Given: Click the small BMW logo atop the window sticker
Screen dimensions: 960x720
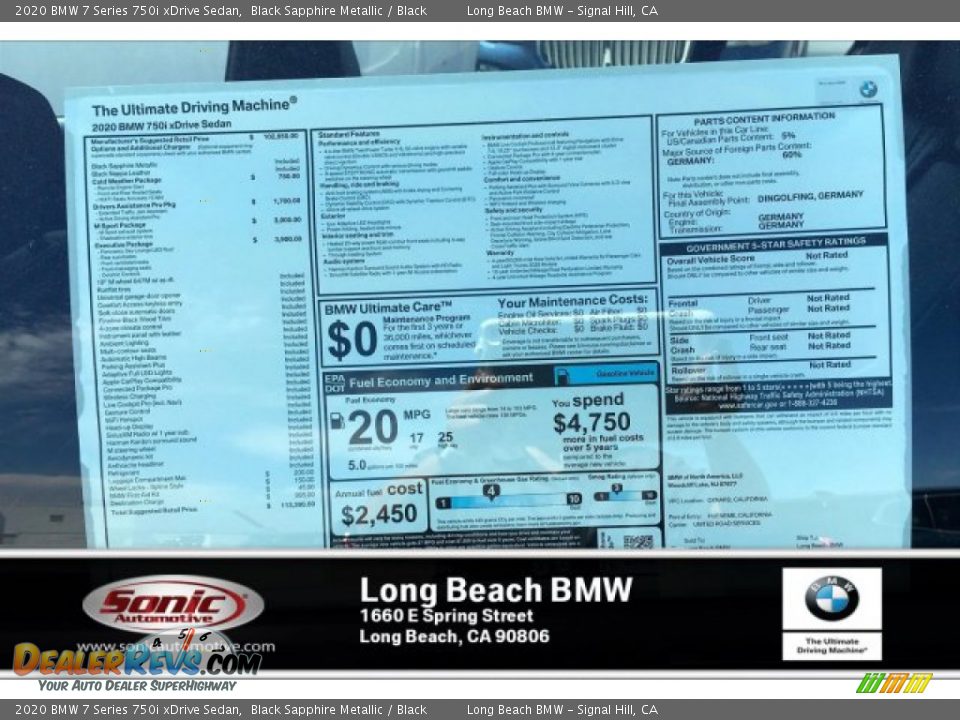Looking at the screenshot, I should 866,89.
